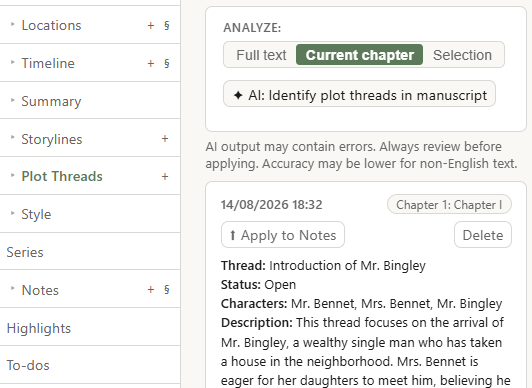Open the Plot Threads panel
Viewport: 532px width, 388px height.
click(x=62, y=176)
